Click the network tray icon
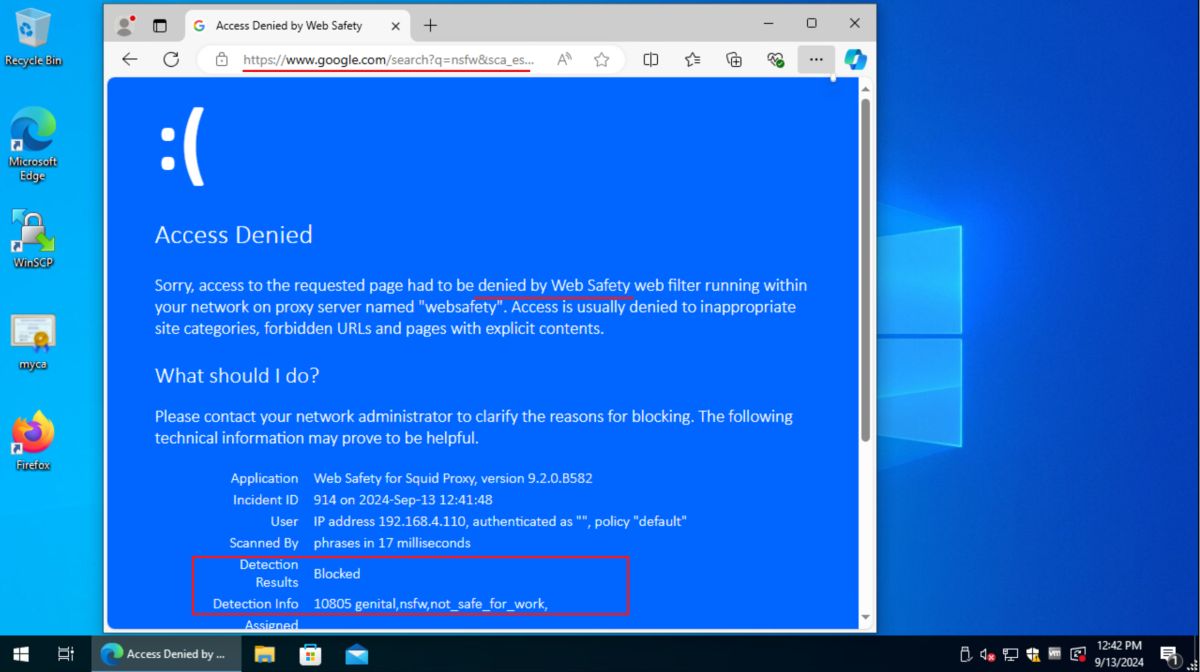1200x672 pixels. tap(1011, 655)
